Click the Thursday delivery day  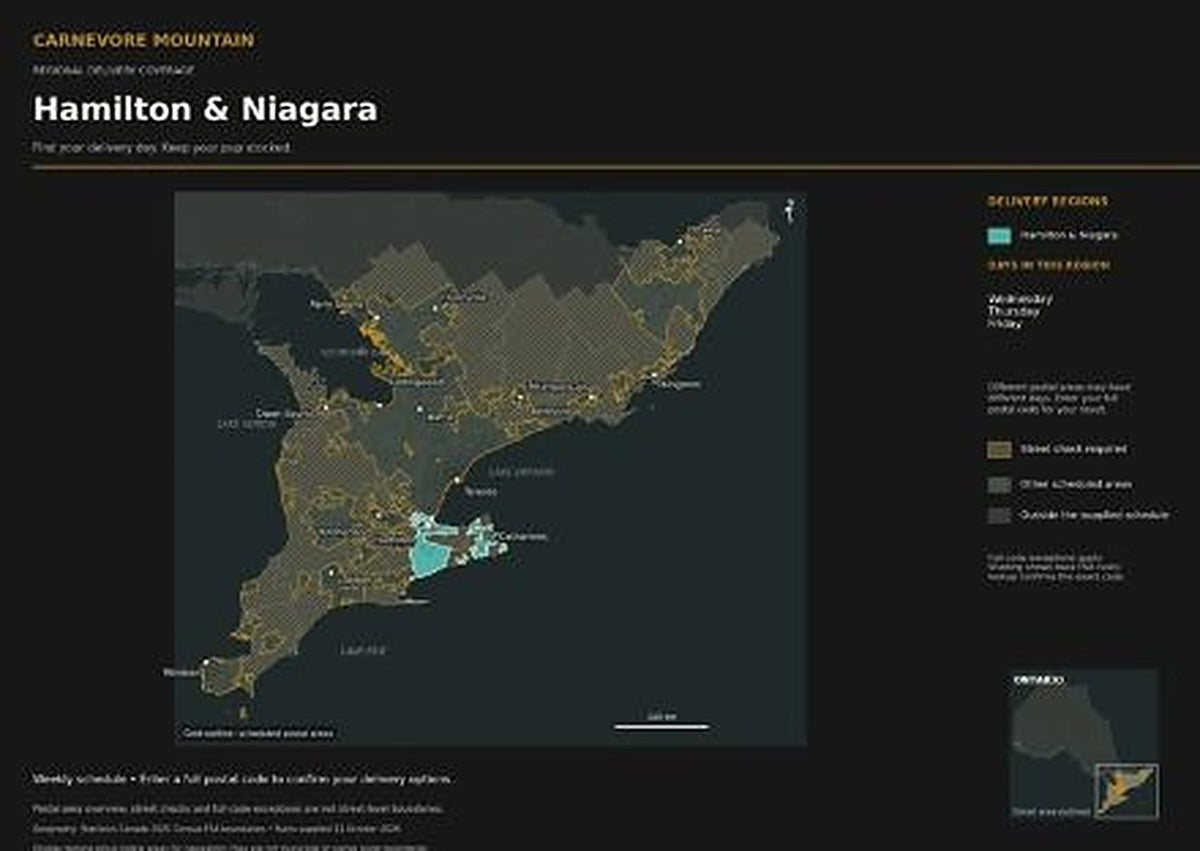[x=1014, y=311]
